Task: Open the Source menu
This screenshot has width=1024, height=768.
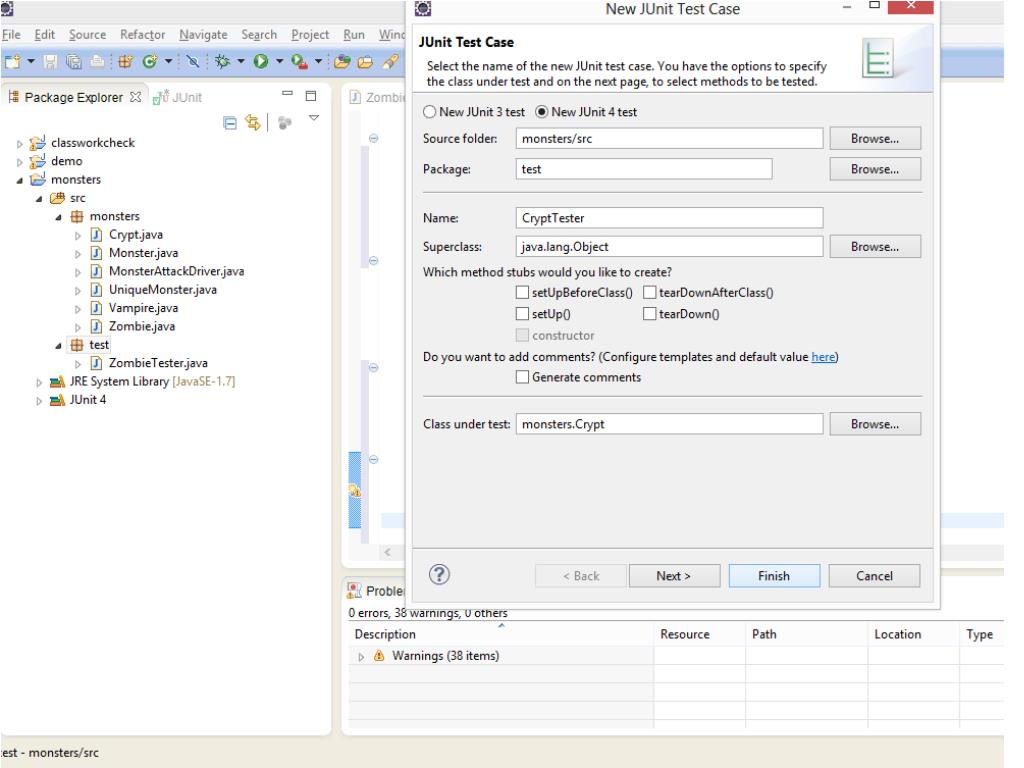Action: [88, 35]
